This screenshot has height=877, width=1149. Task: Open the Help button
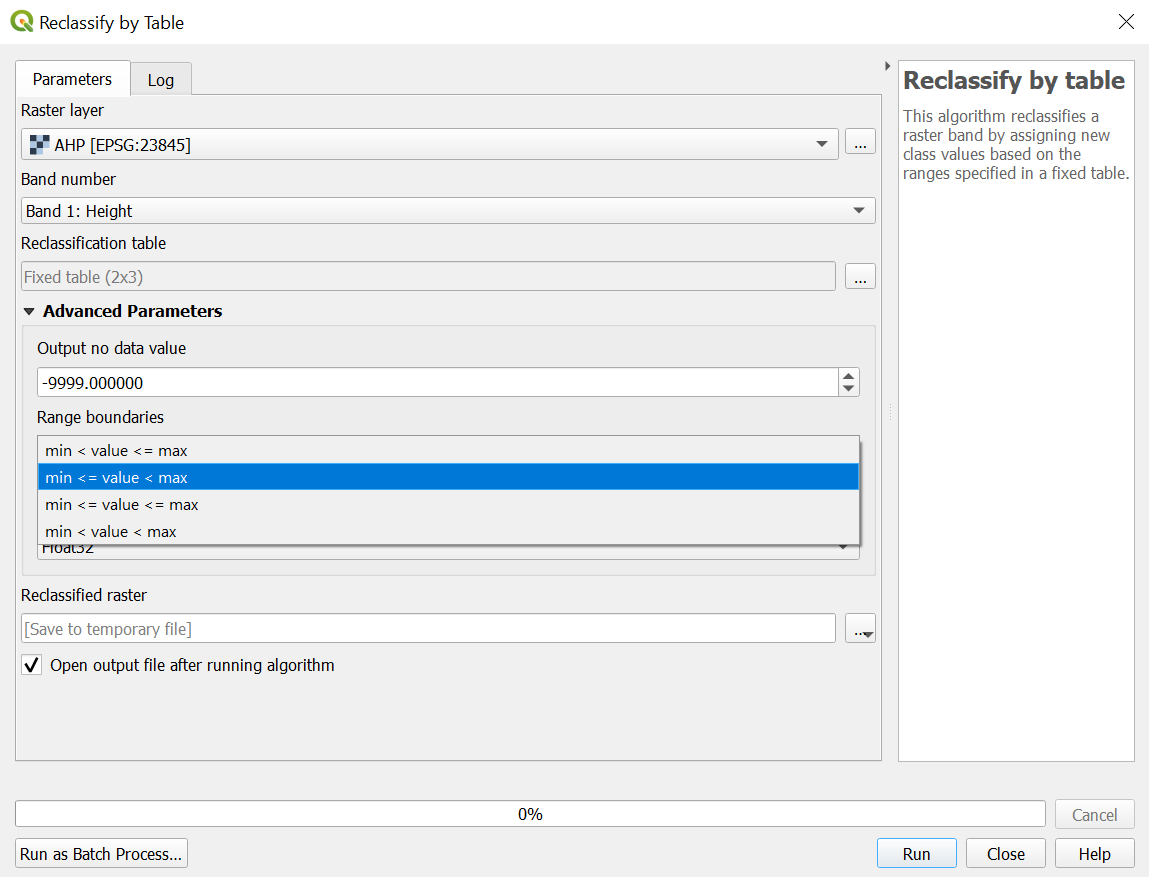(x=1094, y=854)
